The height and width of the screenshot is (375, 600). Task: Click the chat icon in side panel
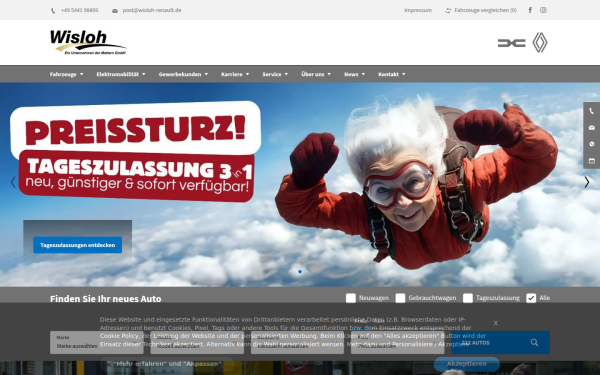tap(592, 144)
